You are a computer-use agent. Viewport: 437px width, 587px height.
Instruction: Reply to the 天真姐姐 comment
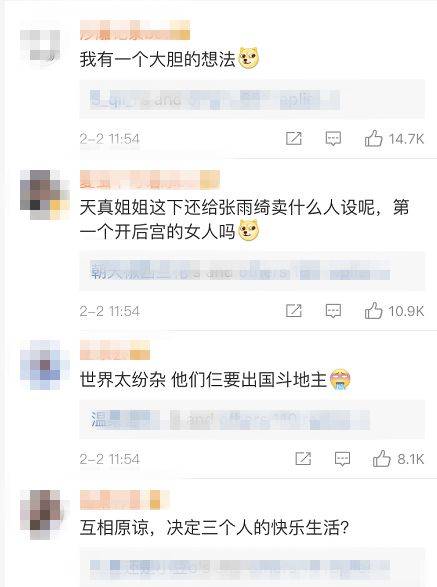tap(333, 311)
